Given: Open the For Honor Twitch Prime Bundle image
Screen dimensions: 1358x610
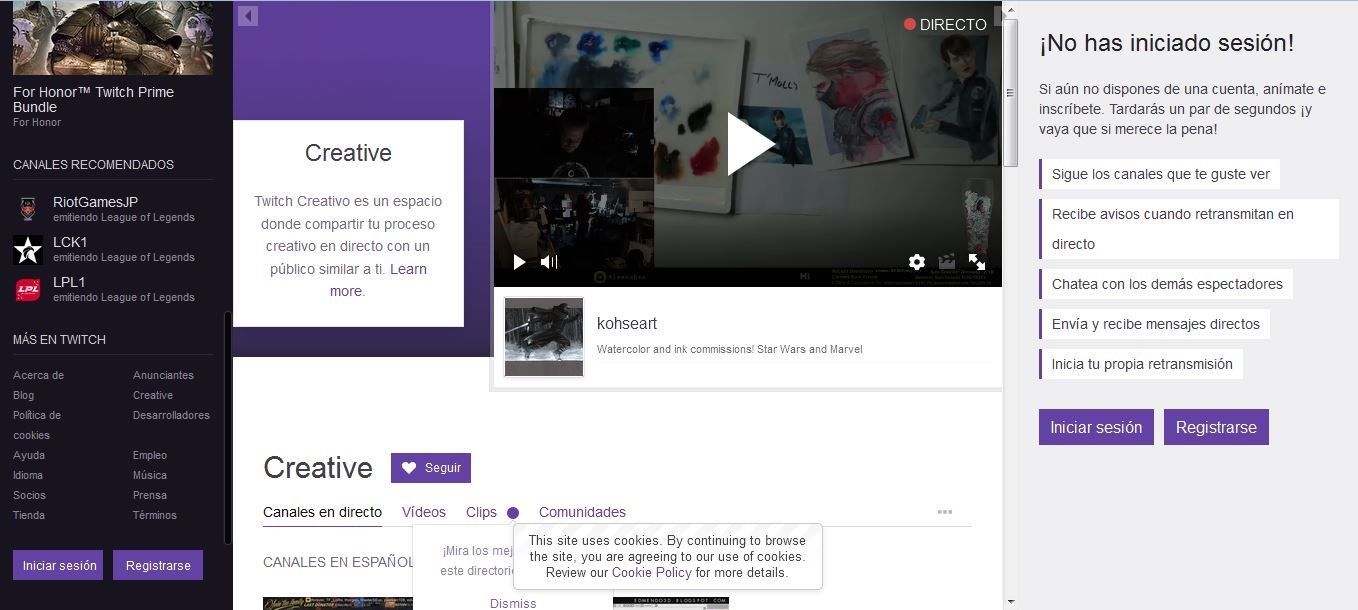Looking at the screenshot, I should click(x=113, y=37).
